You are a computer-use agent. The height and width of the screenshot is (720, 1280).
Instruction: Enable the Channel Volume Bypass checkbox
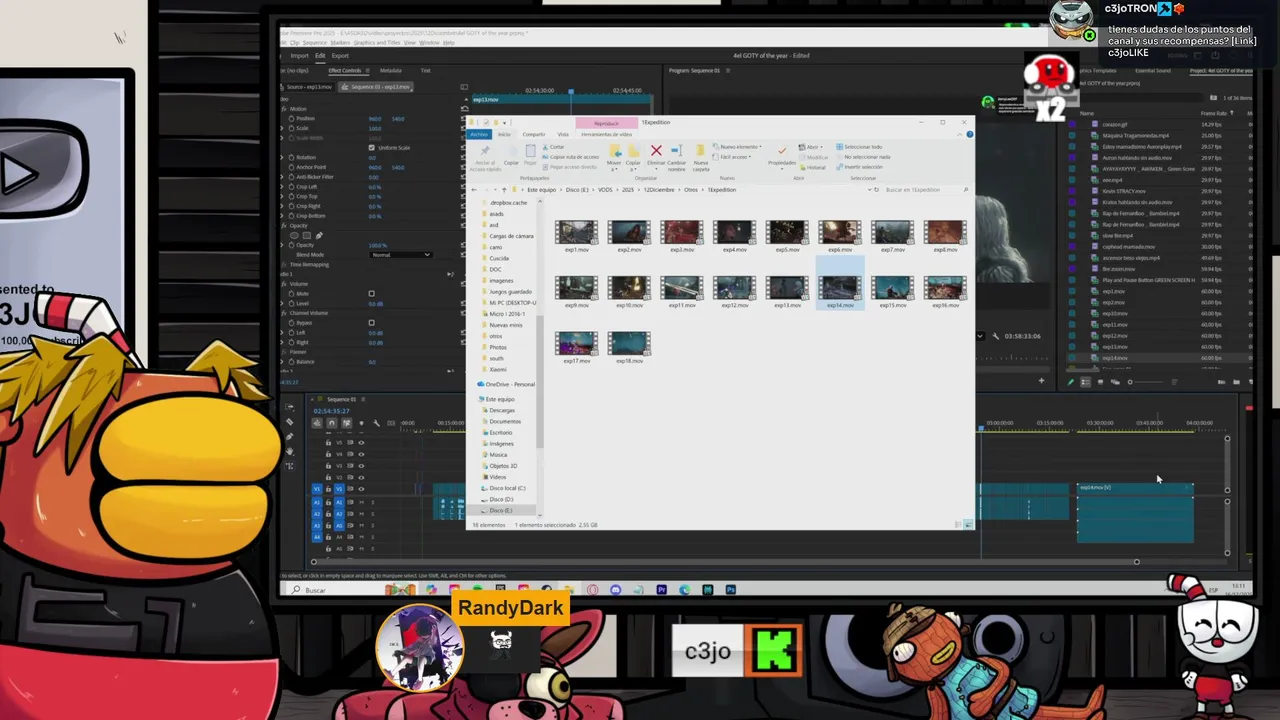click(x=371, y=322)
